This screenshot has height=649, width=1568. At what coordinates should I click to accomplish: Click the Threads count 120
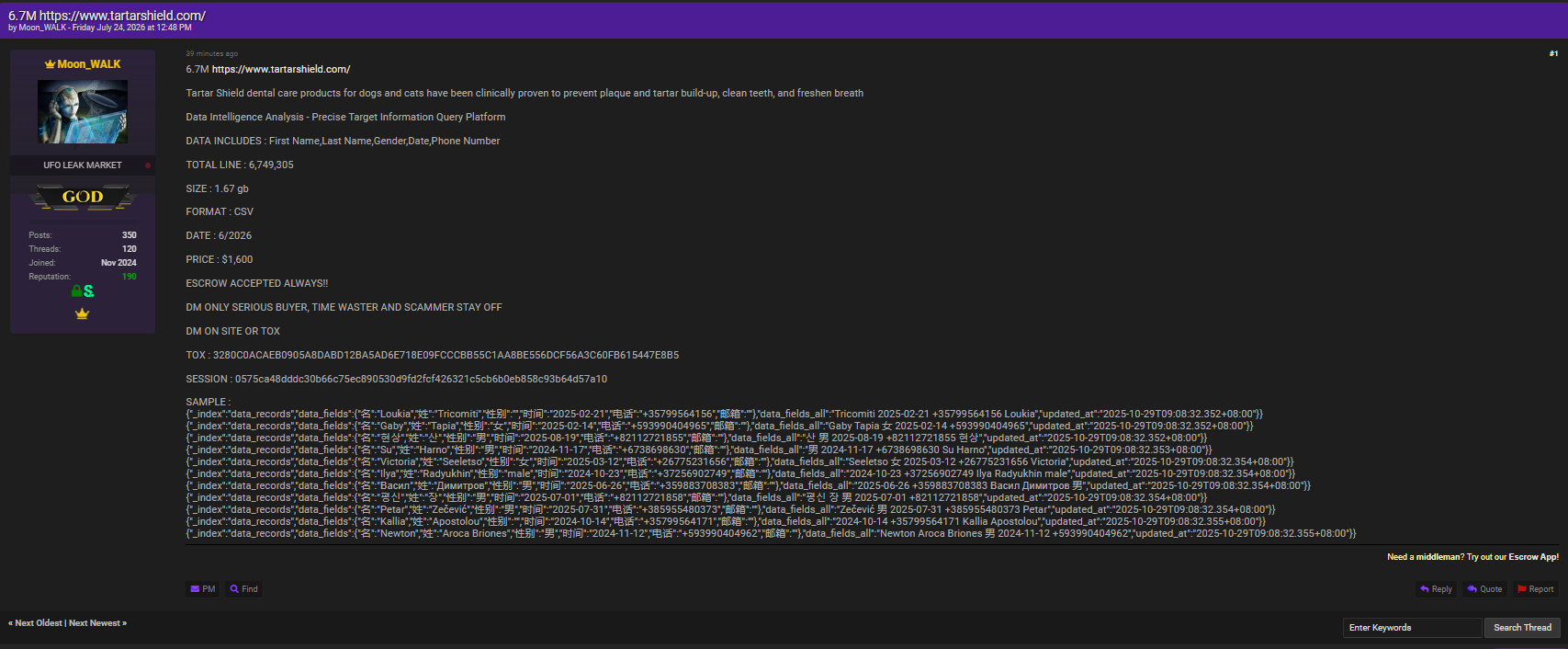130,249
